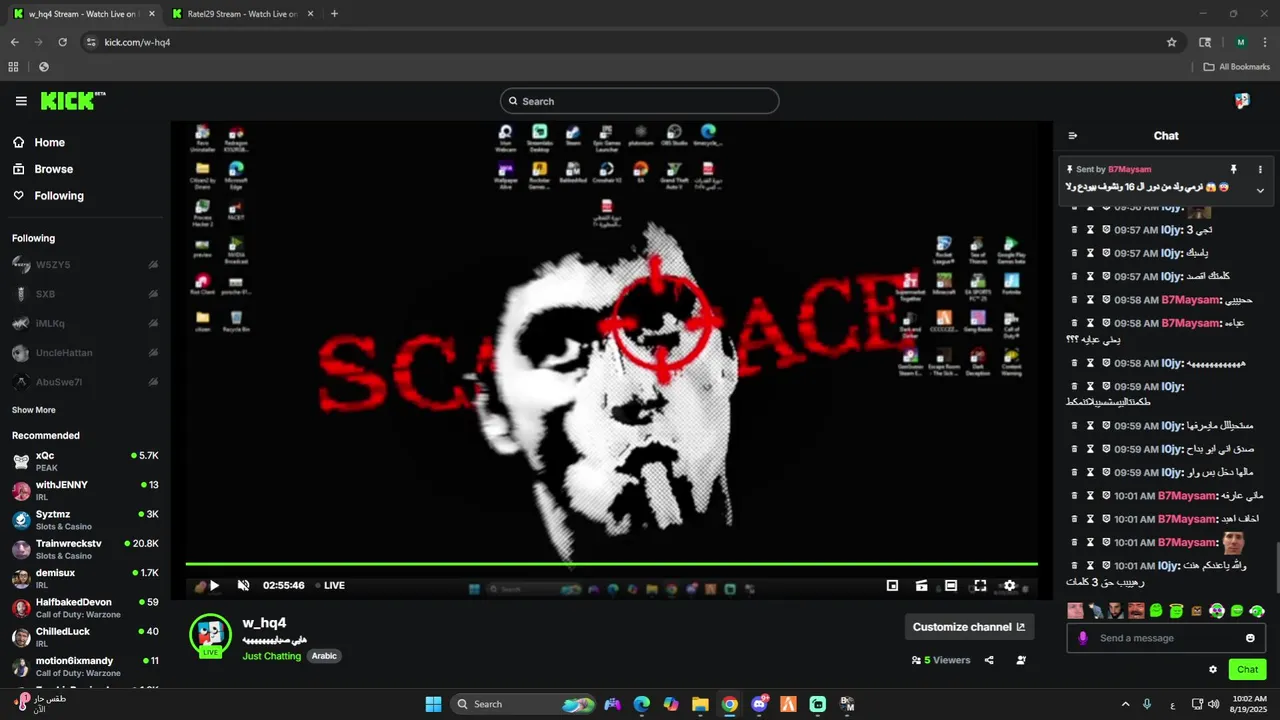Screen dimensions: 1280x720
Task: Open the Kick sidebar hamburger menu
Action: click(x=21, y=101)
